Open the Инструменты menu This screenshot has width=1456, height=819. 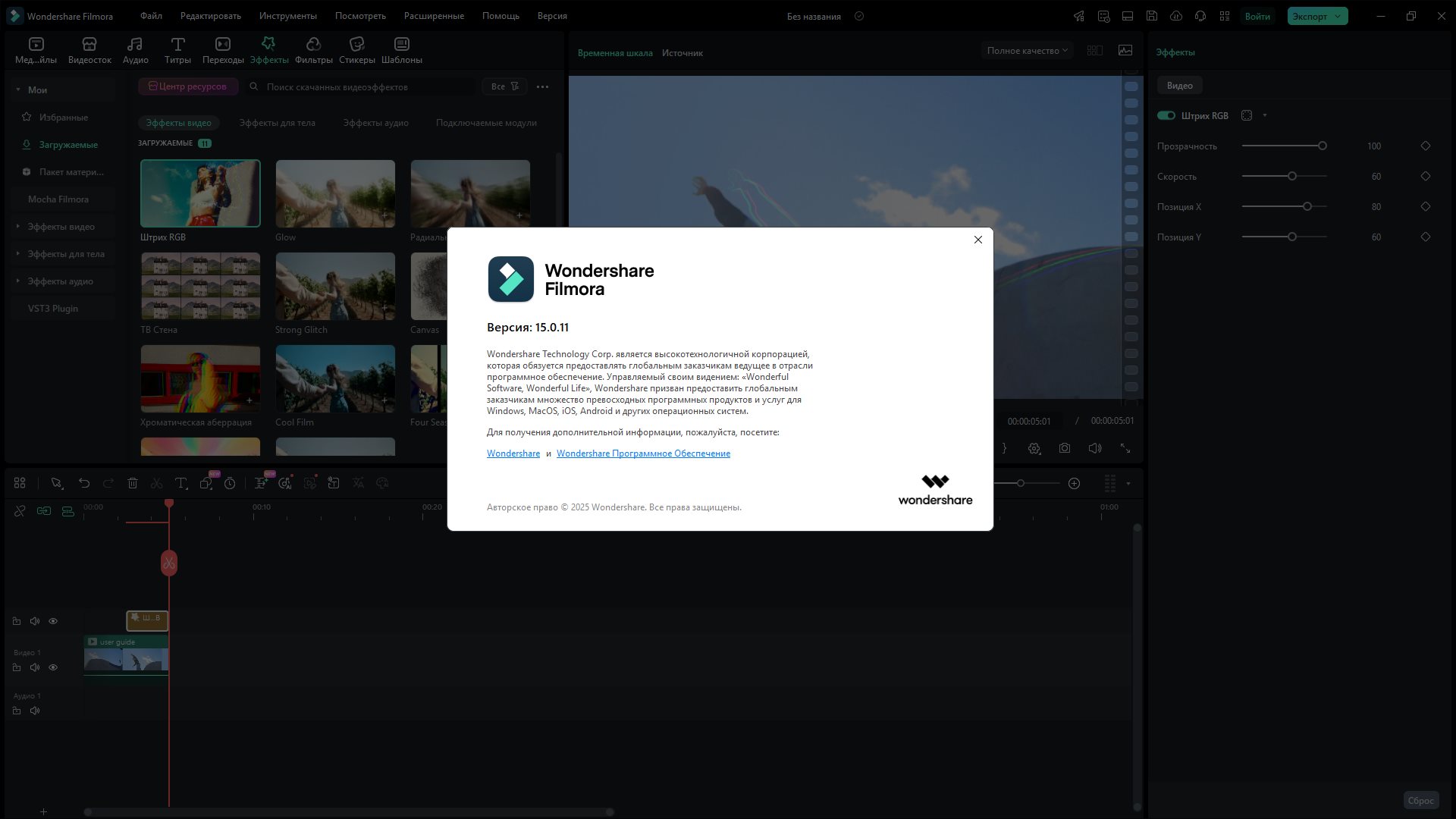coord(287,16)
